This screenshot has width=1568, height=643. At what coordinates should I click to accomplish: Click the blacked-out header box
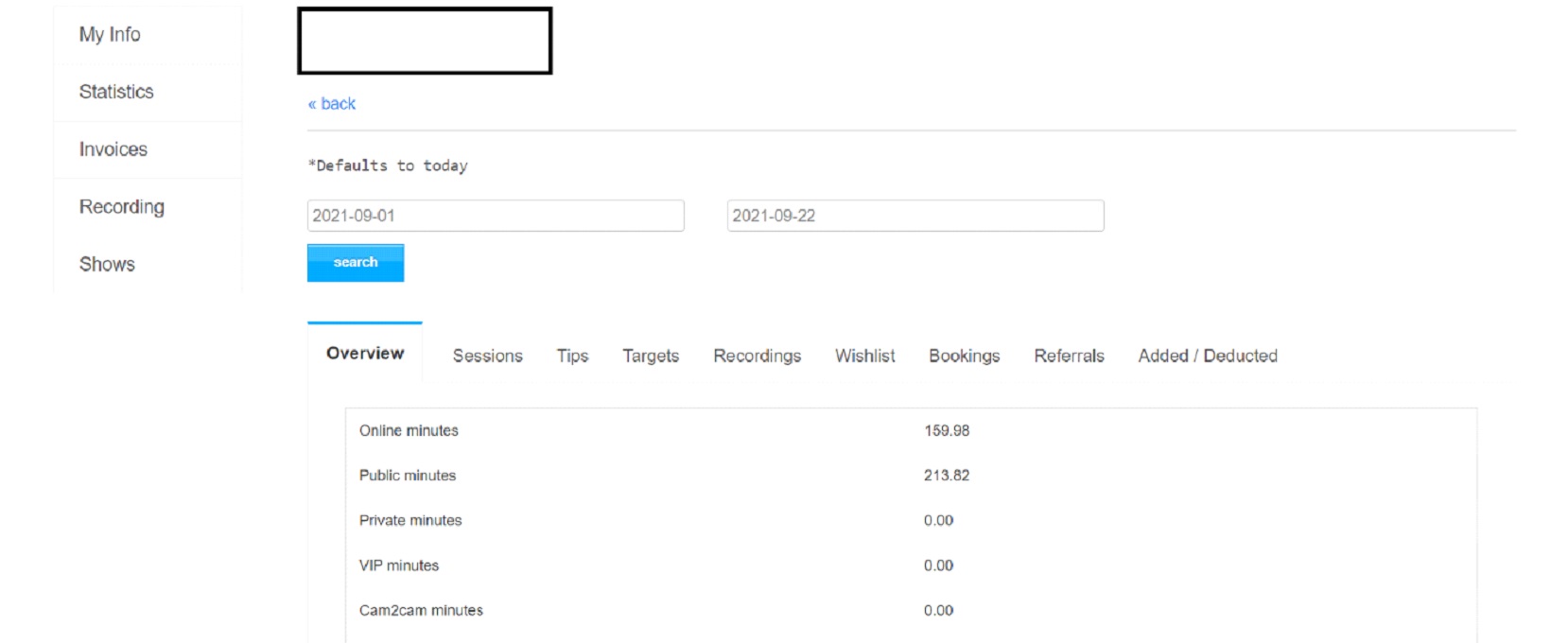click(x=425, y=41)
